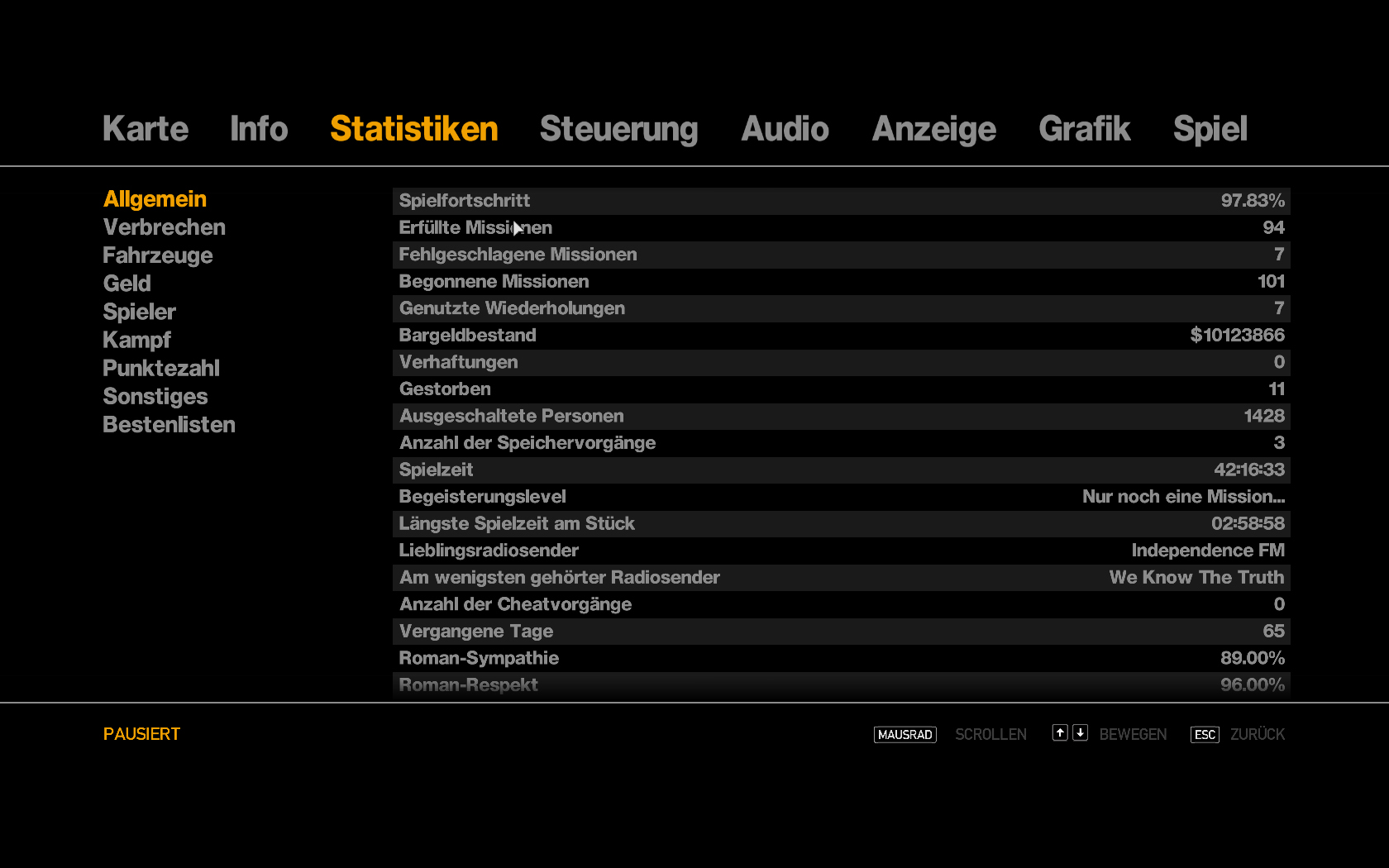Viewport: 1389px width, 868px height.
Task: Click the 42:16:33 playtime value
Action: [x=1249, y=470]
